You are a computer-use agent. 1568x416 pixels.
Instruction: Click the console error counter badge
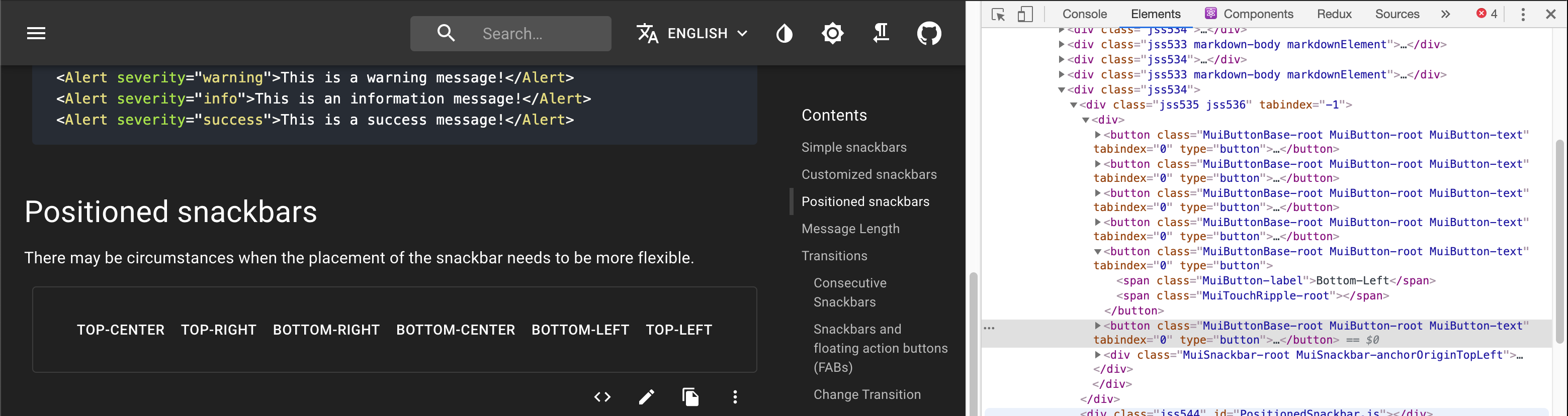1486,14
